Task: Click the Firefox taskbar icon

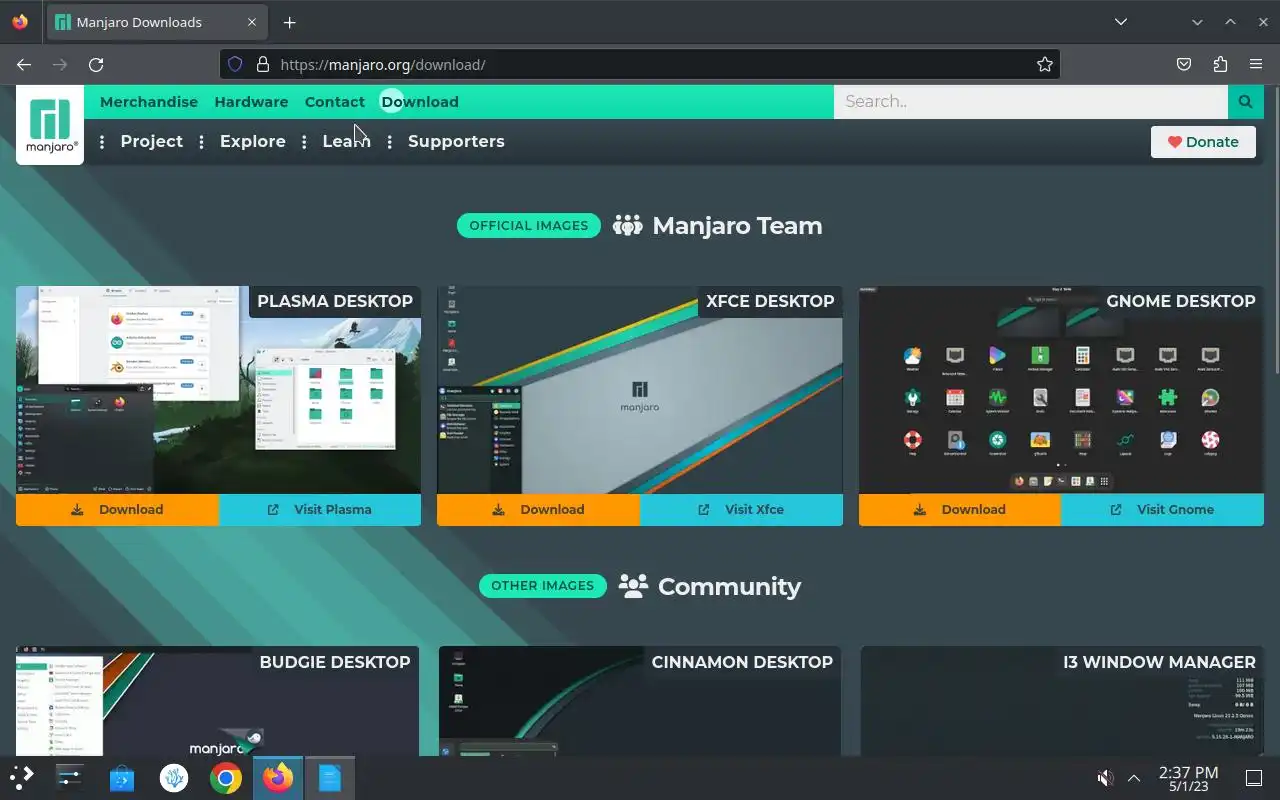Action: coord(278,778)
